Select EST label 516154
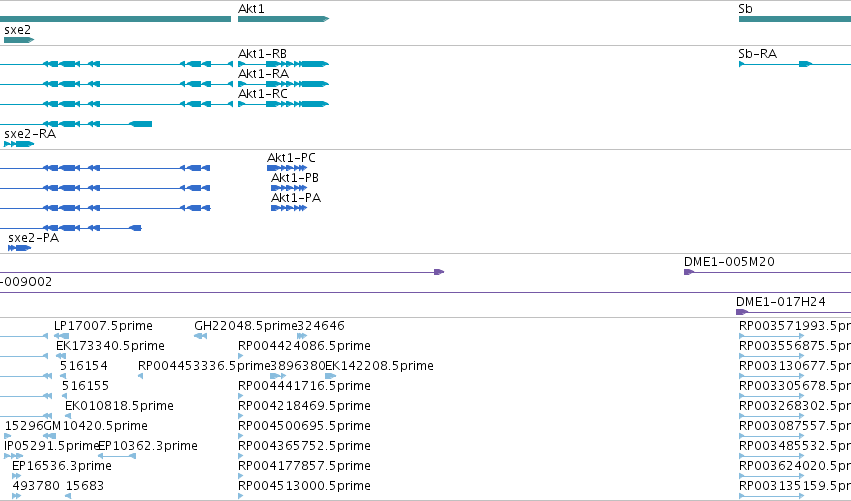This screenshot has width=851, height=501. click(84, 366)
